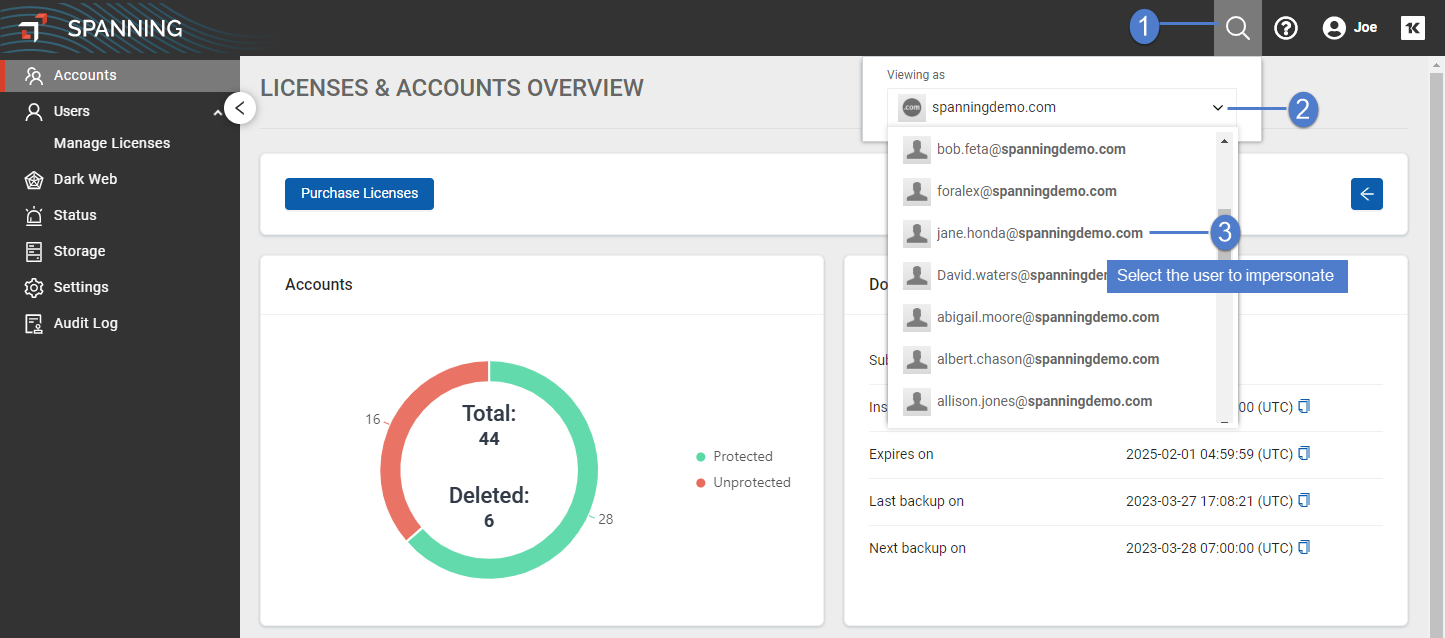Click the date "2023-03-27 17:08:21 (UTC)"

[x=1209, y=501]
